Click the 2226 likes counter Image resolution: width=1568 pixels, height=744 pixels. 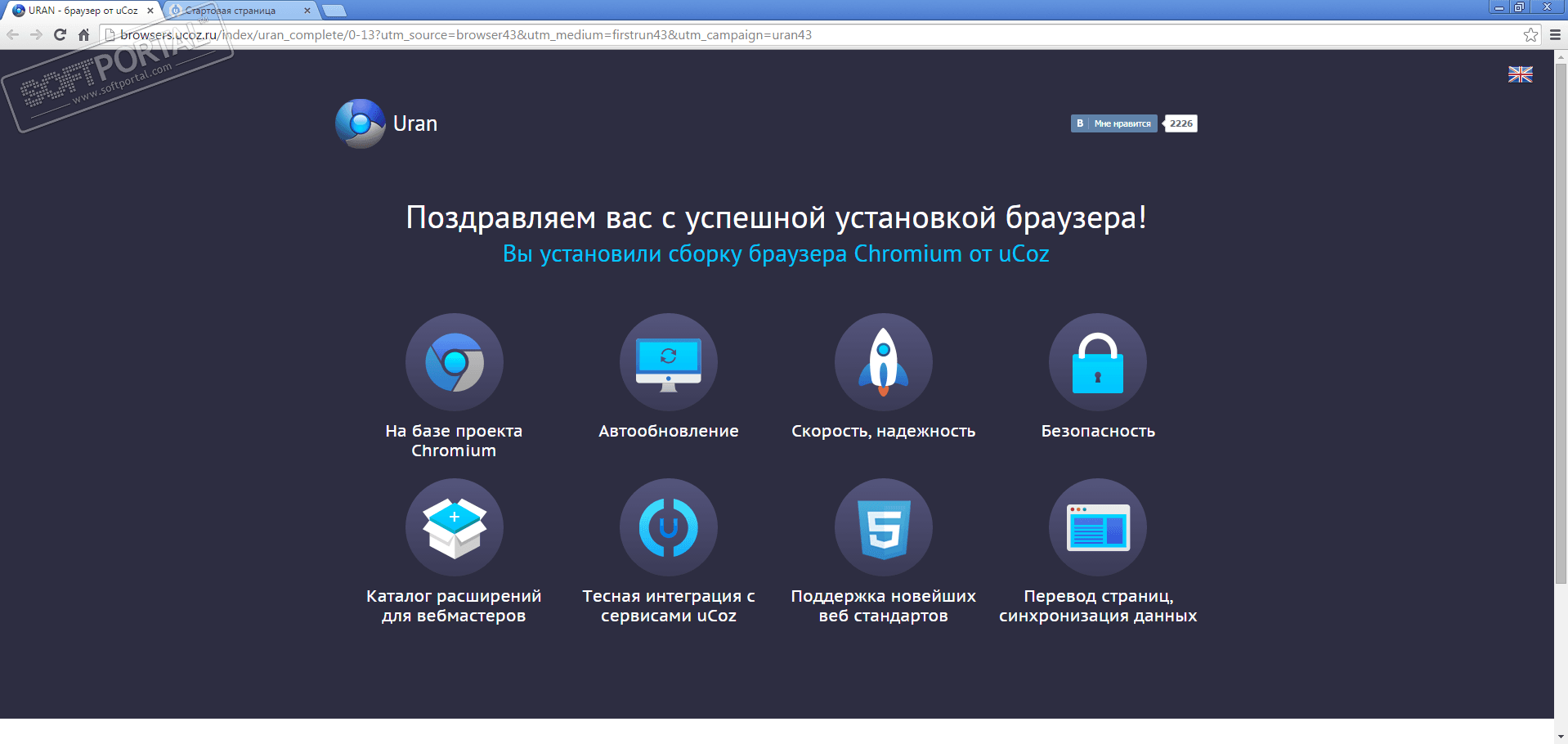pos(1180,123)
